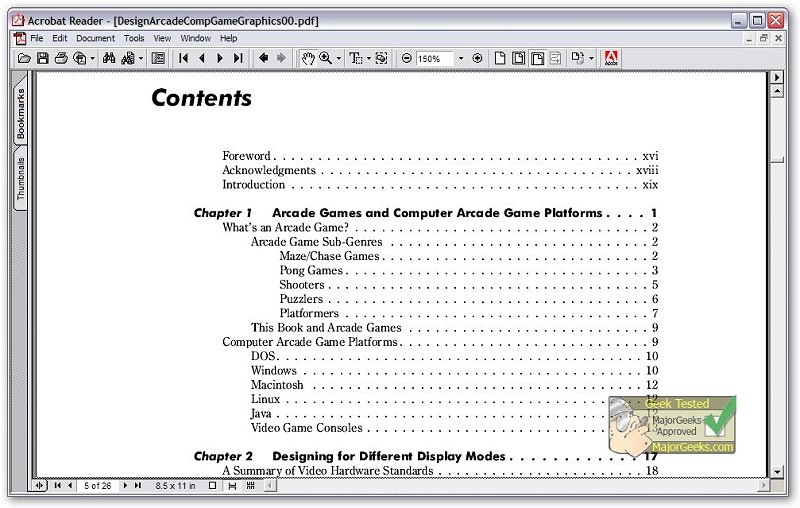The width and height of the screenshot is (800, 508).
Task: Open the File menu
Action: point(37,38)
